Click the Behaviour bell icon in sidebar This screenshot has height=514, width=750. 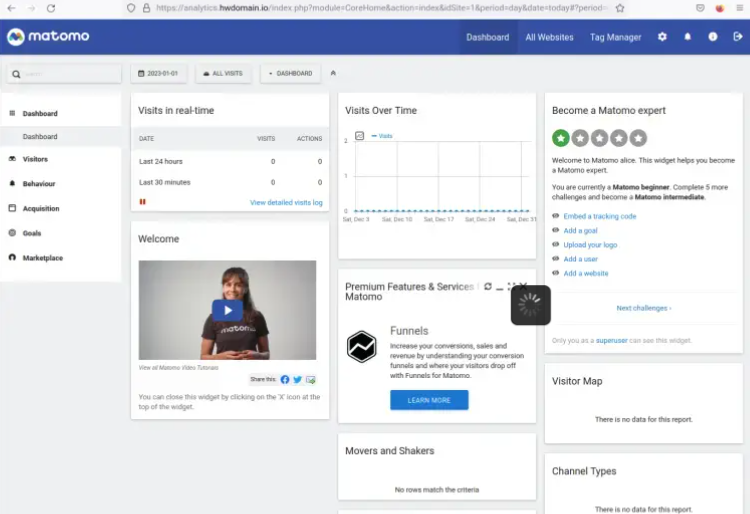click(12, 183)
